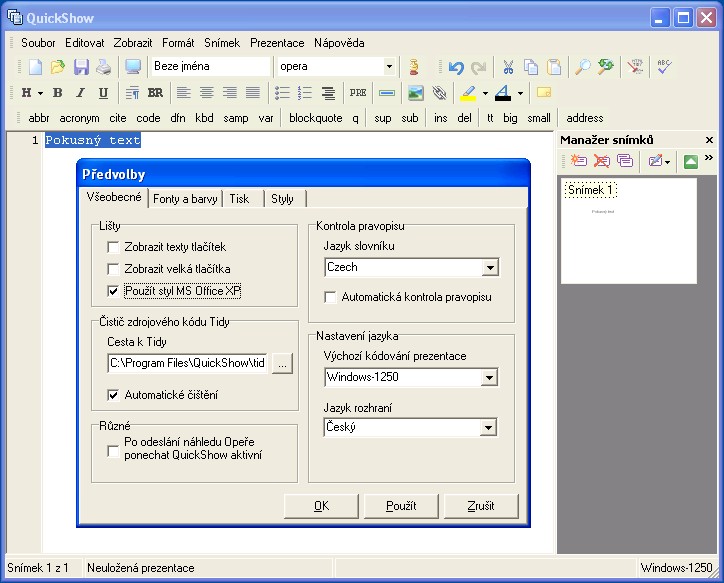Screen dimensions: 724x583
Task: Insert a bulleted list
Action: [x=282, y=93]
